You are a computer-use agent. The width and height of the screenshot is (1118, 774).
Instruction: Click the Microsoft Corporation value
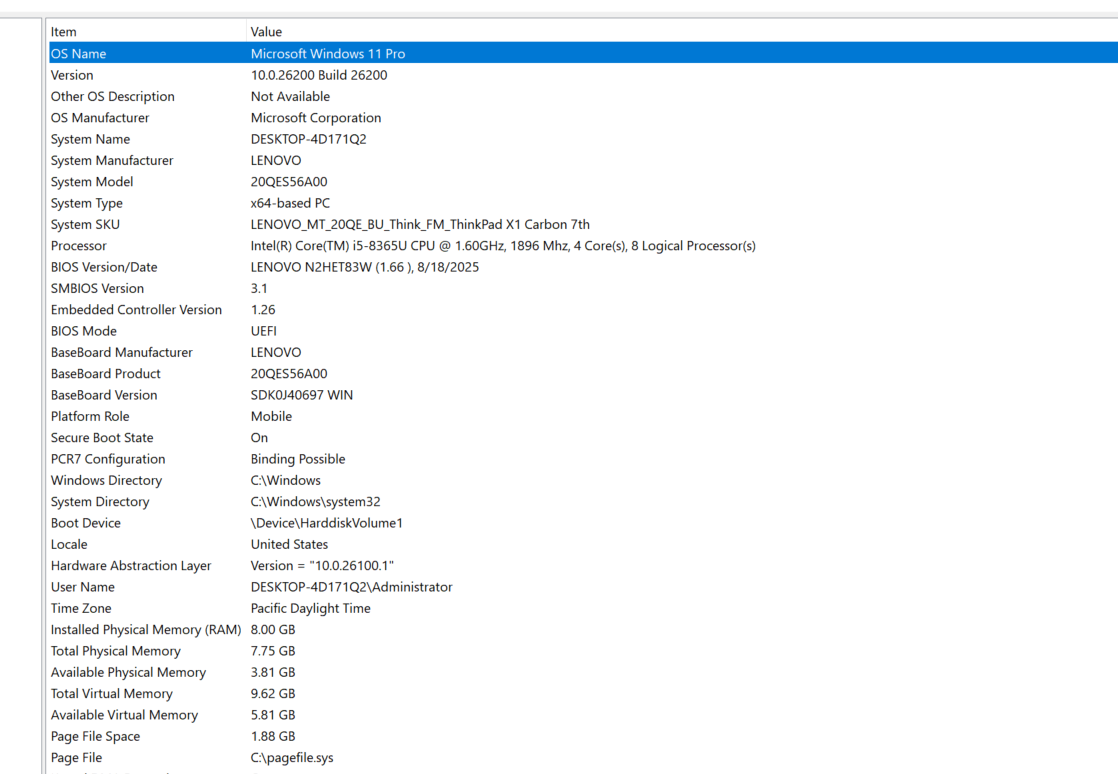[x=316, y=118]
